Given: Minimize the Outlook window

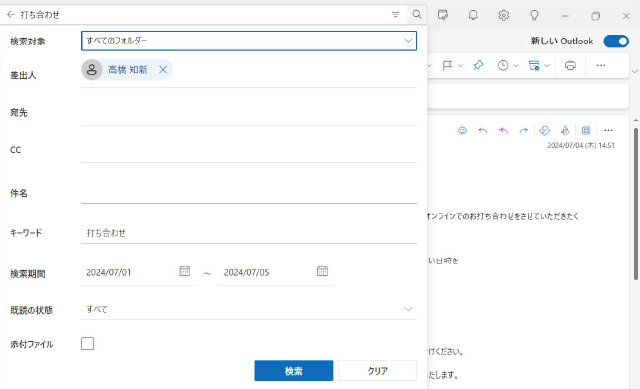Looking at the screenshot, I should [565, 16].
